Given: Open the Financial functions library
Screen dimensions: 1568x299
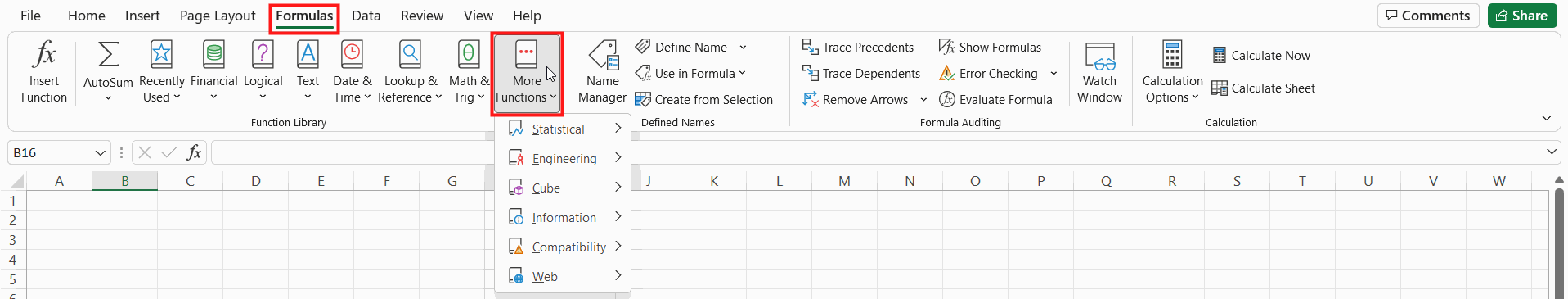Looking at the screenshot, I should [x=213, y=72].
